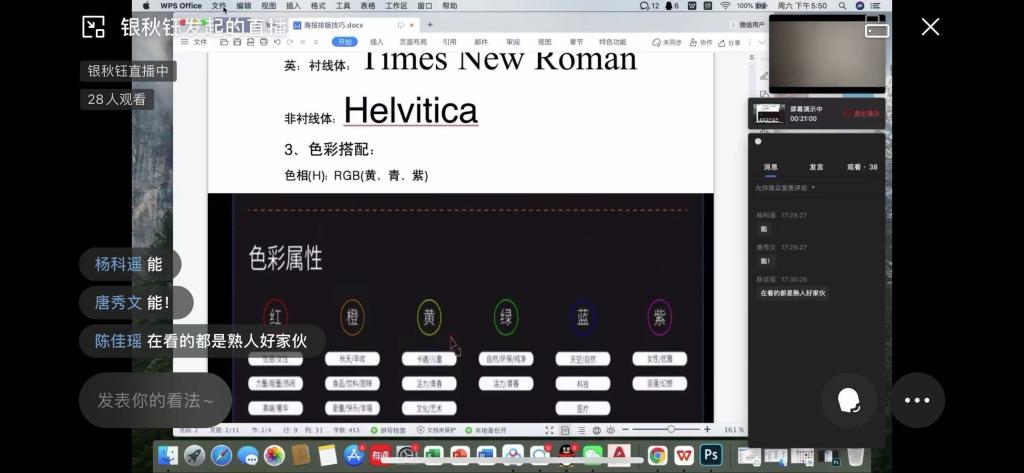Open the App Store icon in the dock
Viewport: 1024px width, 473px height.
[x=354, y=456]
